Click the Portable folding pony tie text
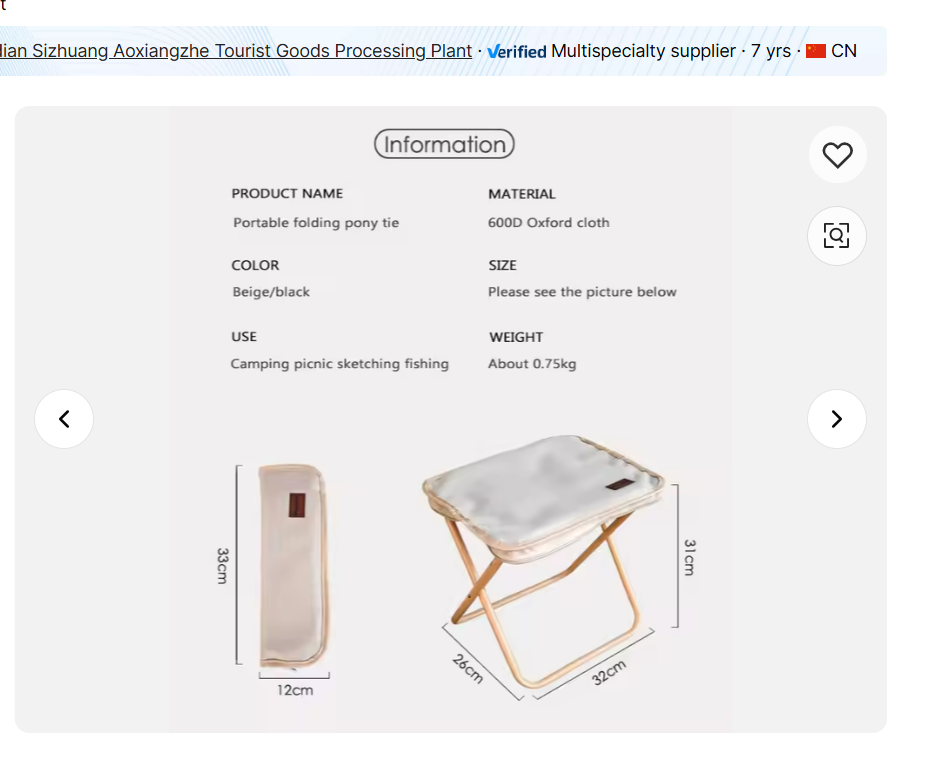 [316, 223]
